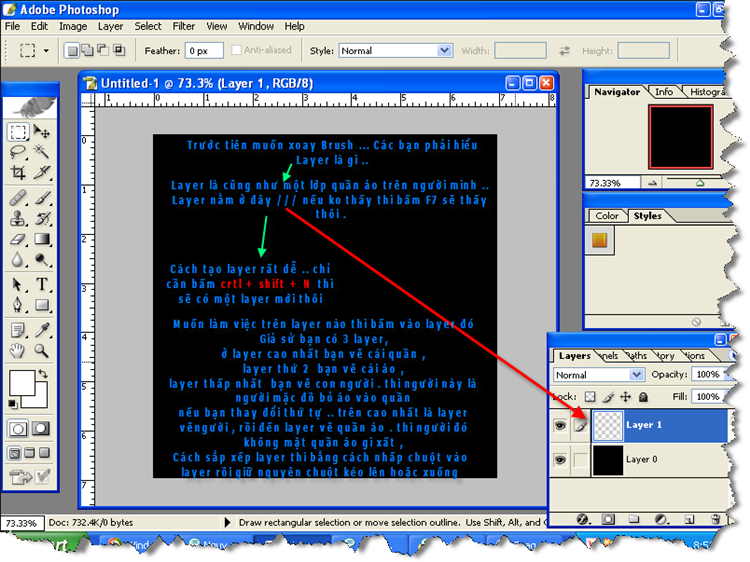Adjust the Navigator zoom slider

(x=700, y=183)
